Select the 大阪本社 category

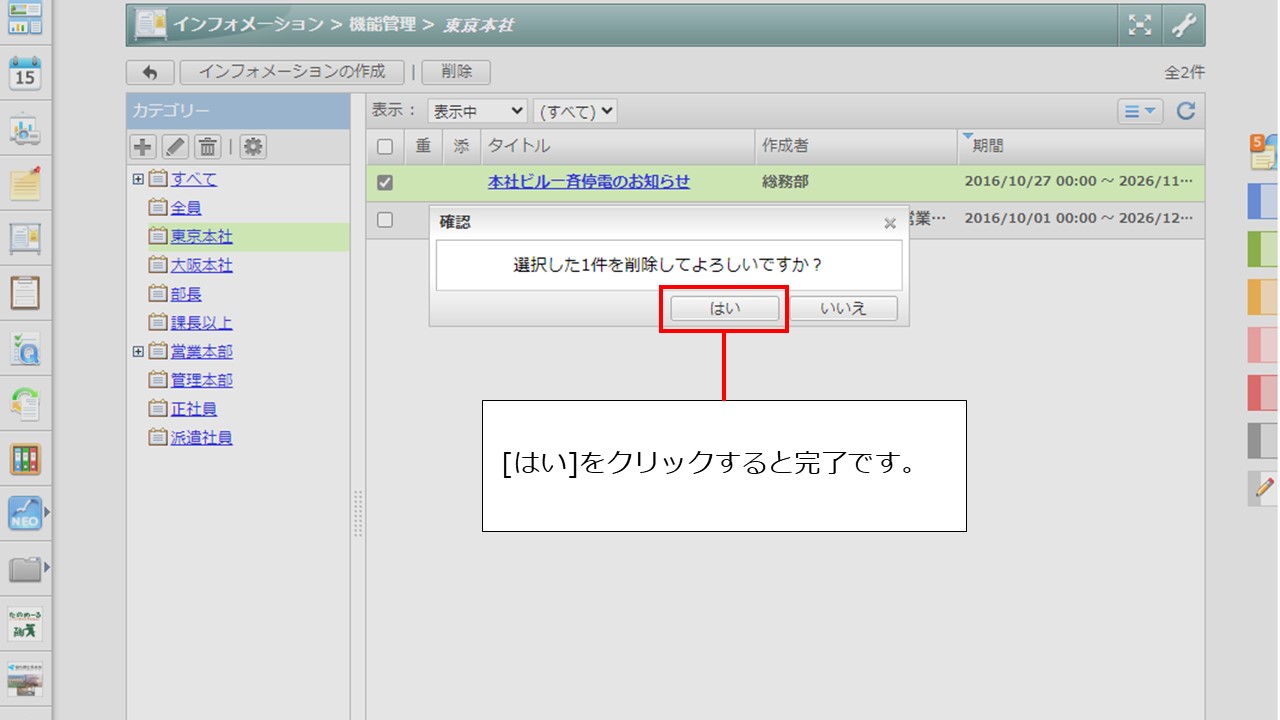201,266
